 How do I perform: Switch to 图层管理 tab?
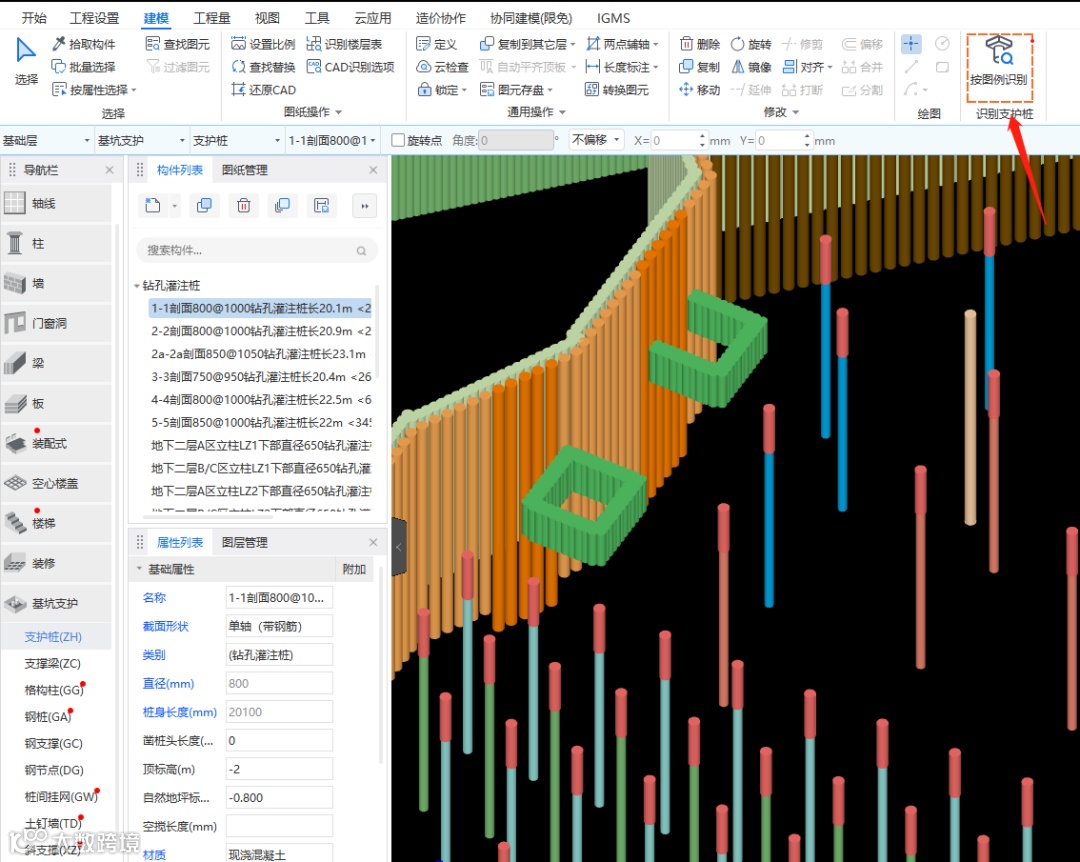point(245,542)
